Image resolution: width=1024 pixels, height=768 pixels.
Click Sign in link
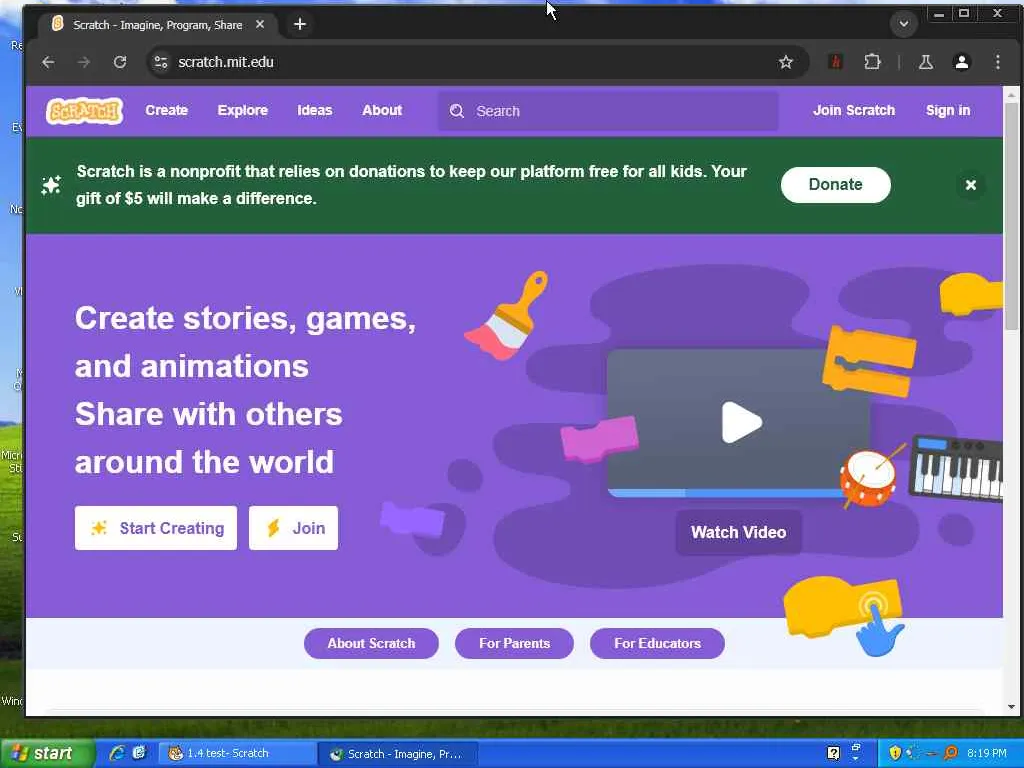point(948,110)
